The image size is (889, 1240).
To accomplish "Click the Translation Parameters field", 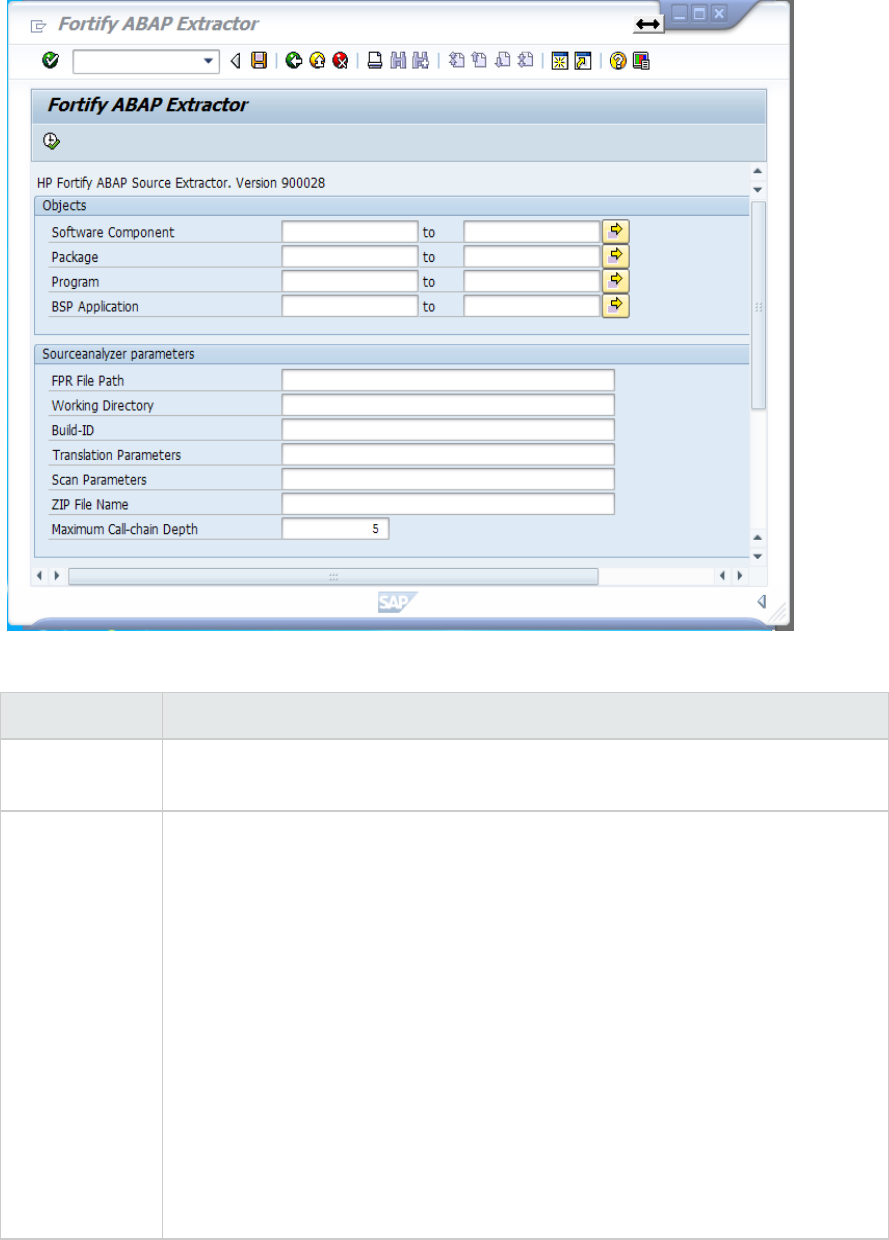I will point(448,455).
